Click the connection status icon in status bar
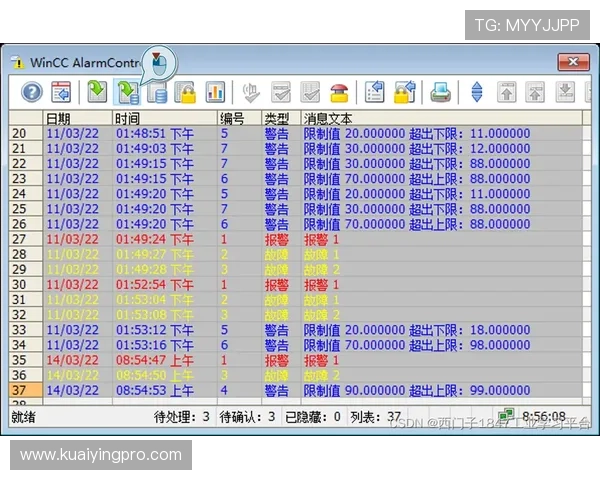 [506, 415]
